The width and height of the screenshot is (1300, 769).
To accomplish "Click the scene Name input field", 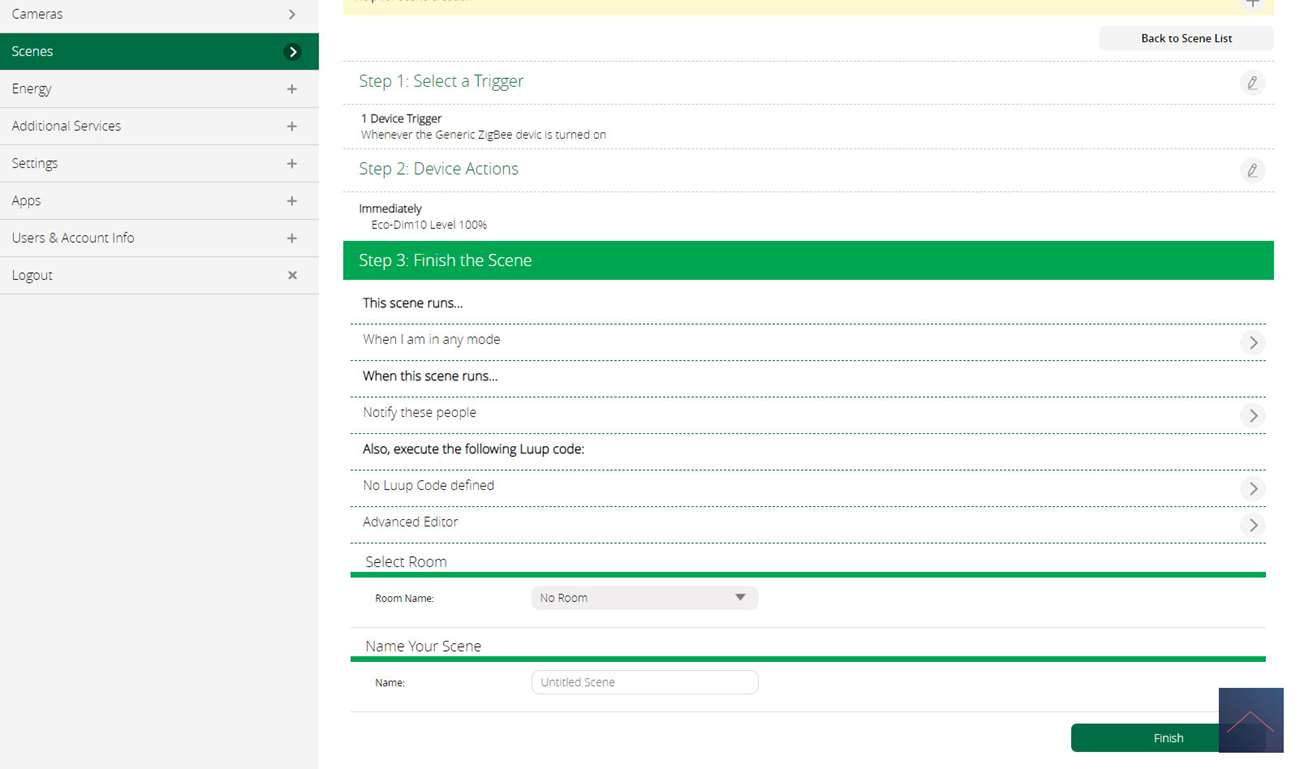I will 644,682.
